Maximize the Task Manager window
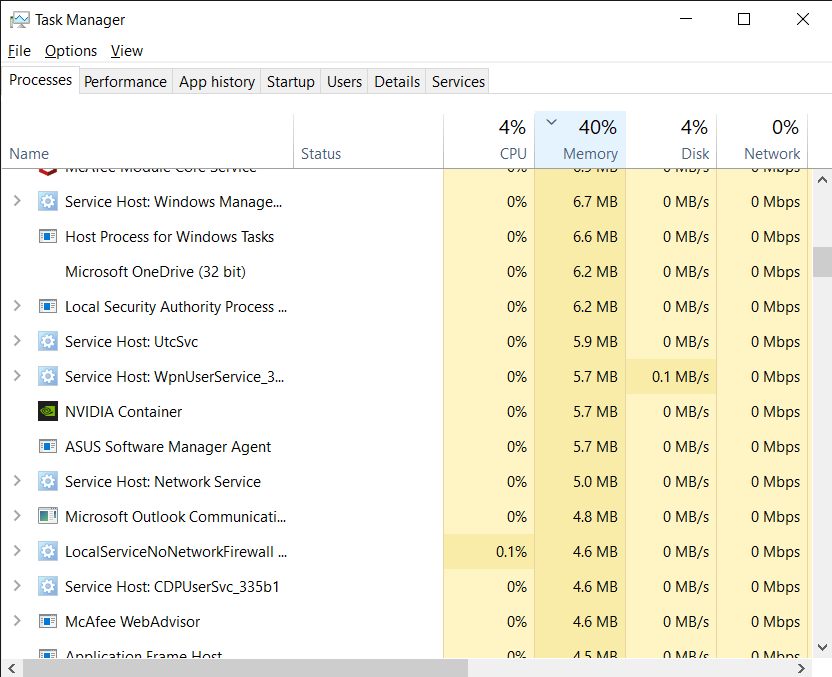This screenshot has height=677, width=832. (744, 19)
